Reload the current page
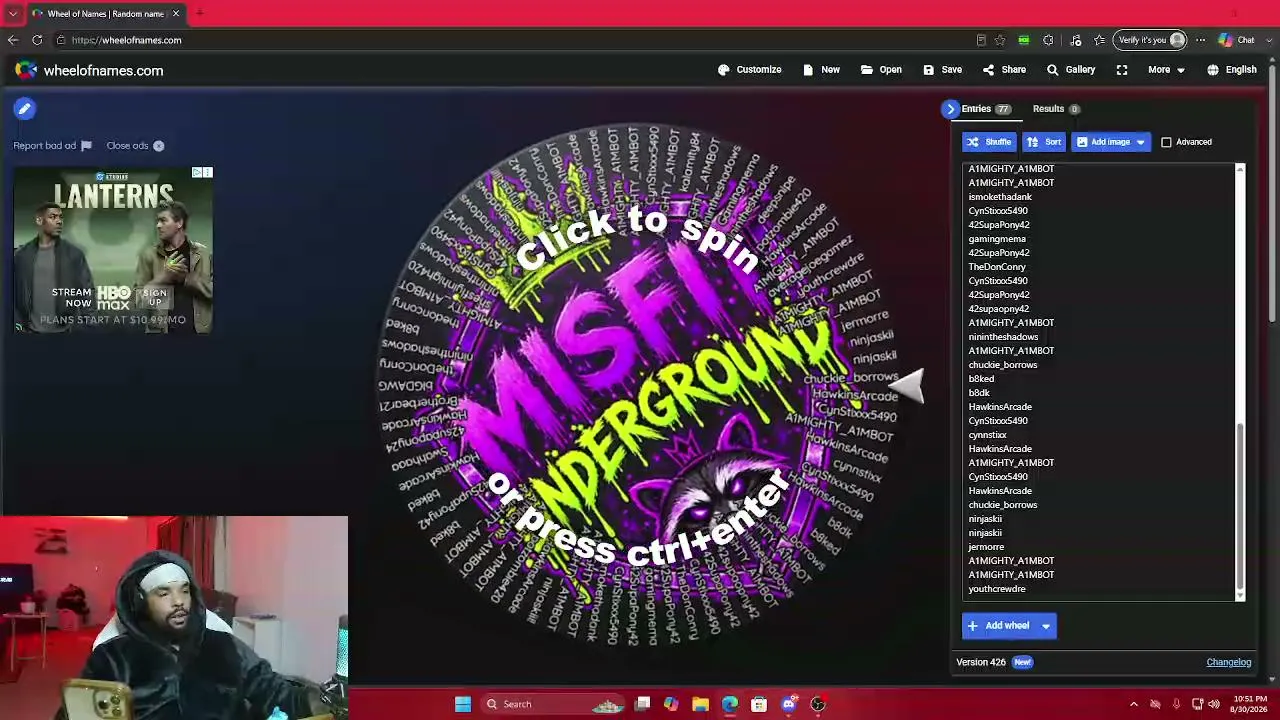This screenshot has height=720, width=1280. [x=37, y=40]
